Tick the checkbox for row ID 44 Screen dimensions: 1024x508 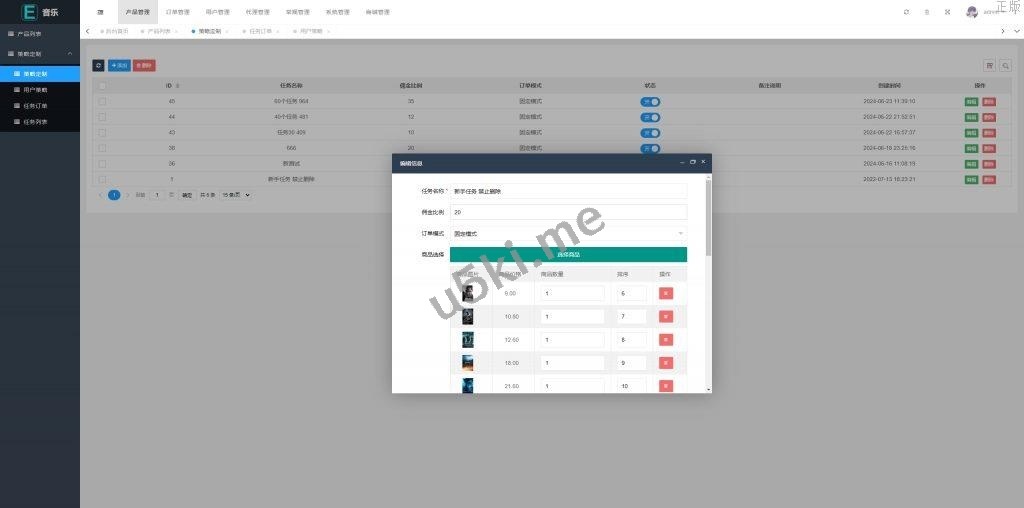(102, 117)
